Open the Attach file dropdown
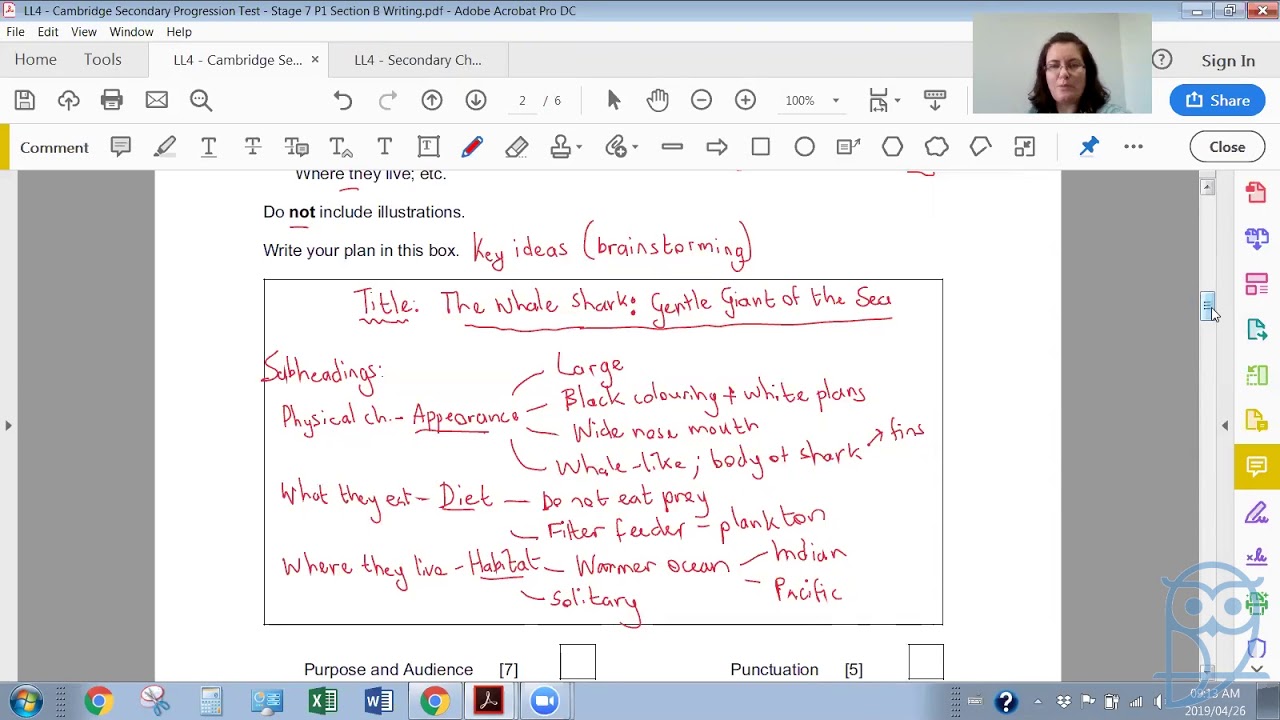 point(621,147)
